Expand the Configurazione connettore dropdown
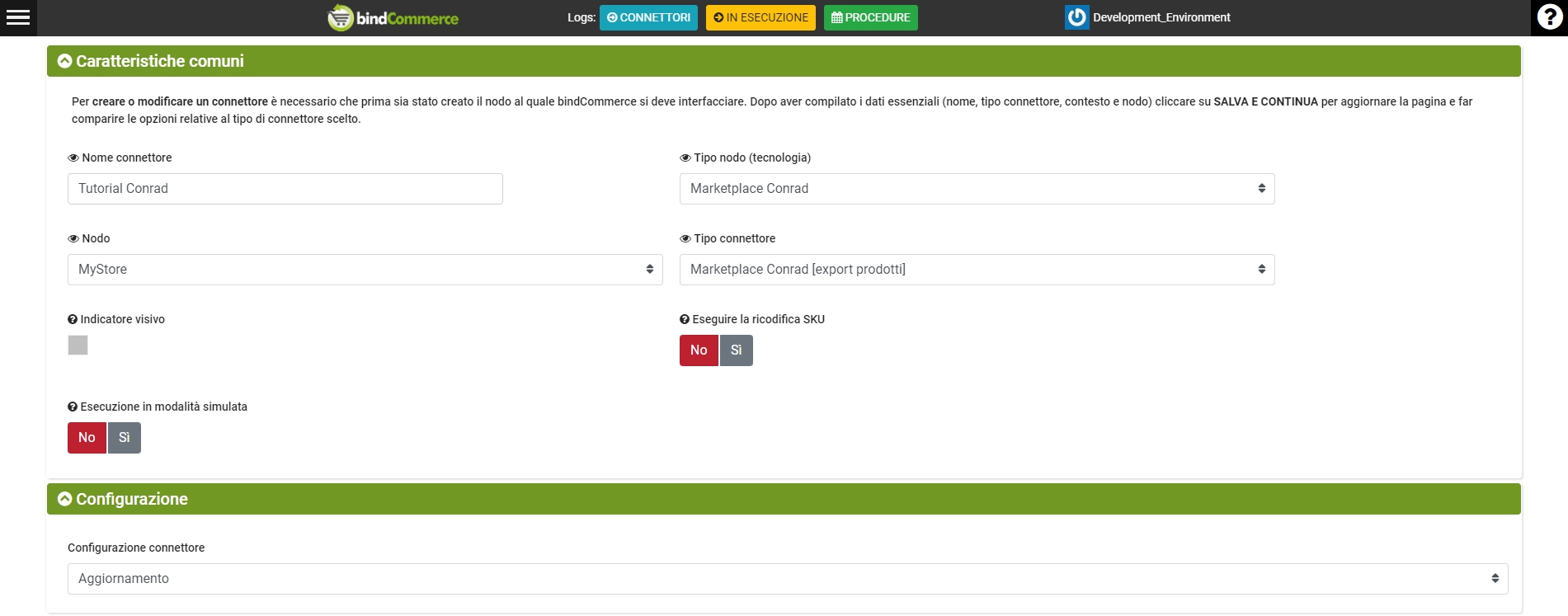This screenshot has width=1568, height=616. [787, 579]
